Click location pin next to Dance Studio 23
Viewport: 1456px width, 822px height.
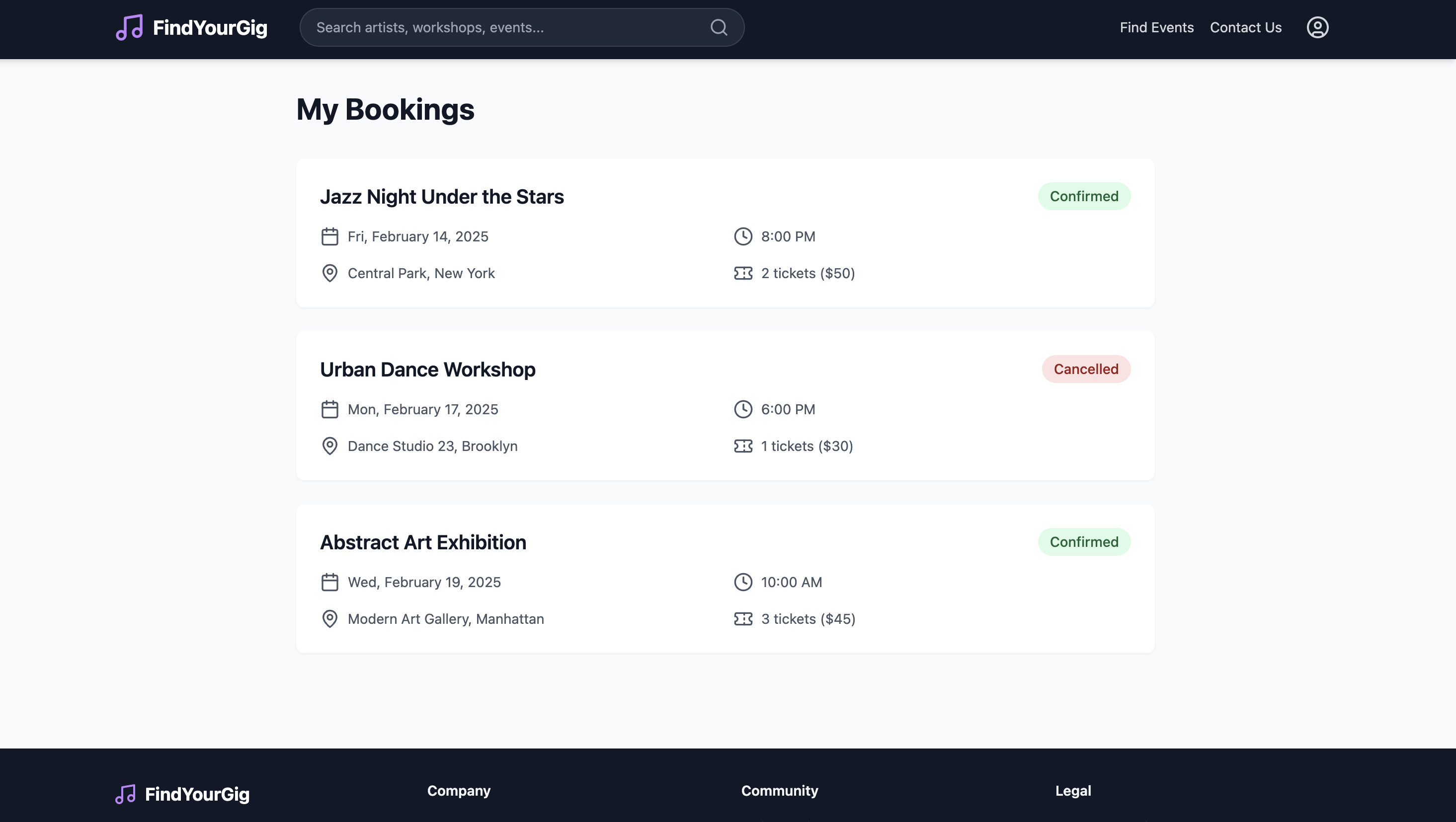tap(329, 447)
